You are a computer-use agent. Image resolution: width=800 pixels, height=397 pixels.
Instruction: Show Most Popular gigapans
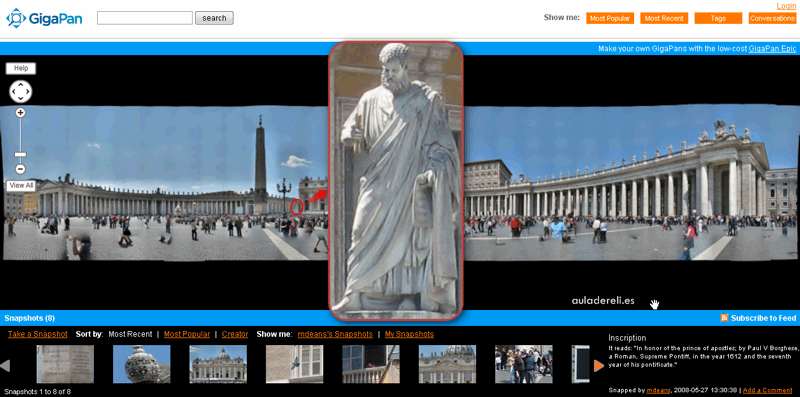(610, 18)
